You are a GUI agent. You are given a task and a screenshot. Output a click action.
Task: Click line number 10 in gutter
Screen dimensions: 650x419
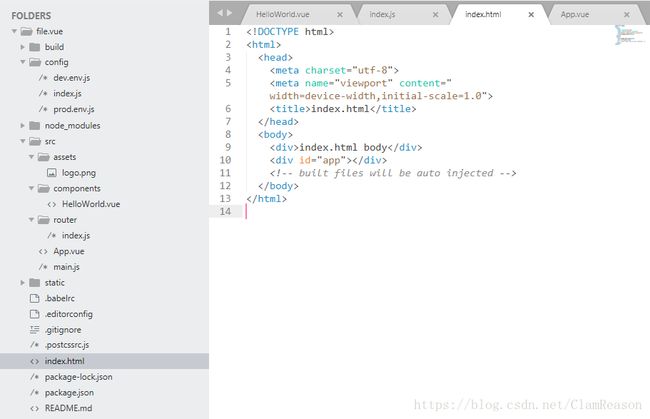(226, 160)
